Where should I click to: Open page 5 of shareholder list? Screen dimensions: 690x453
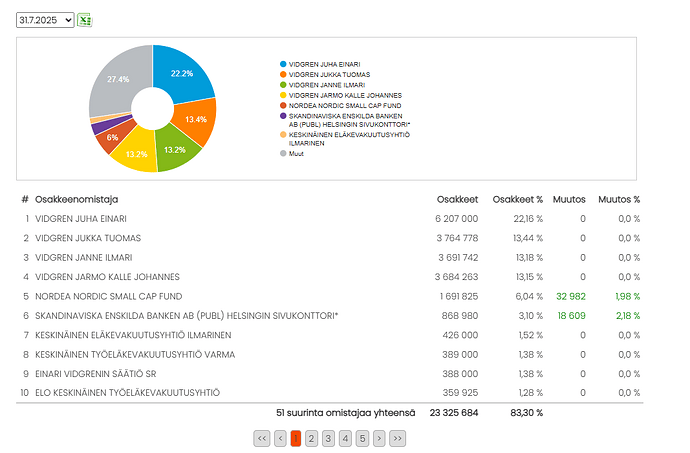[x=362, y=438]
